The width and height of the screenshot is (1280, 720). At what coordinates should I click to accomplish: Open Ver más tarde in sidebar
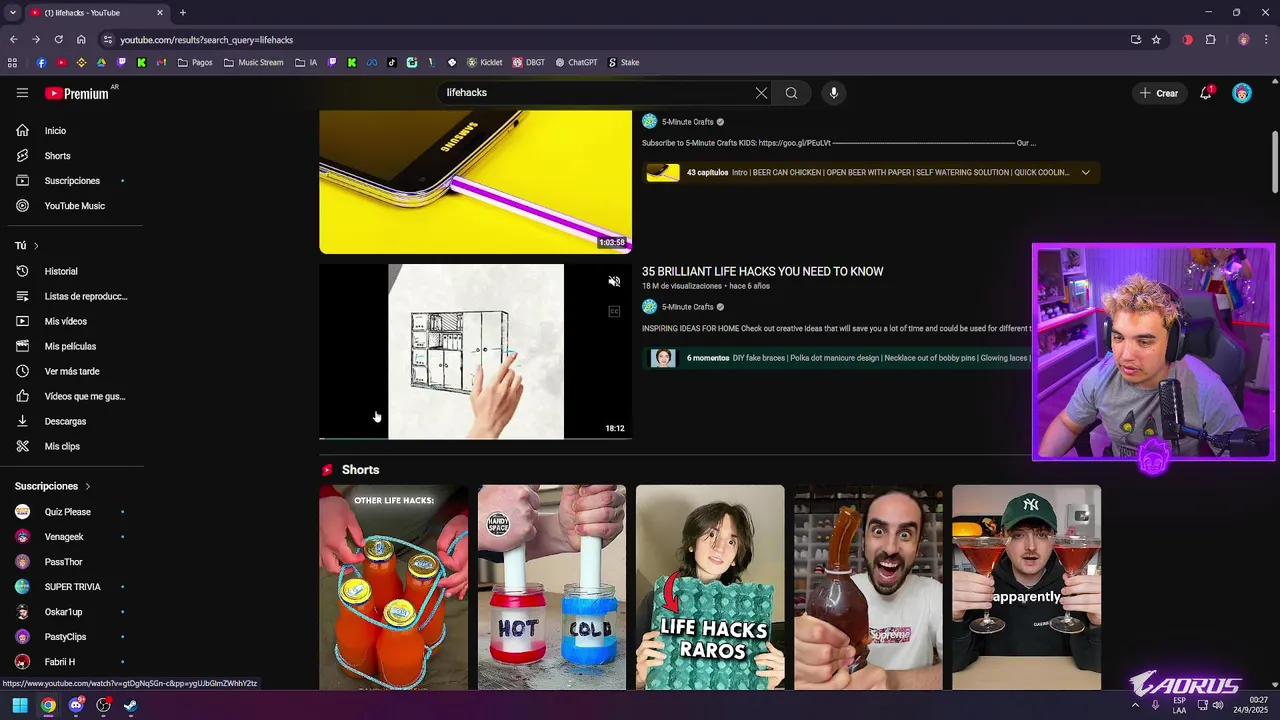pos(72,371)
